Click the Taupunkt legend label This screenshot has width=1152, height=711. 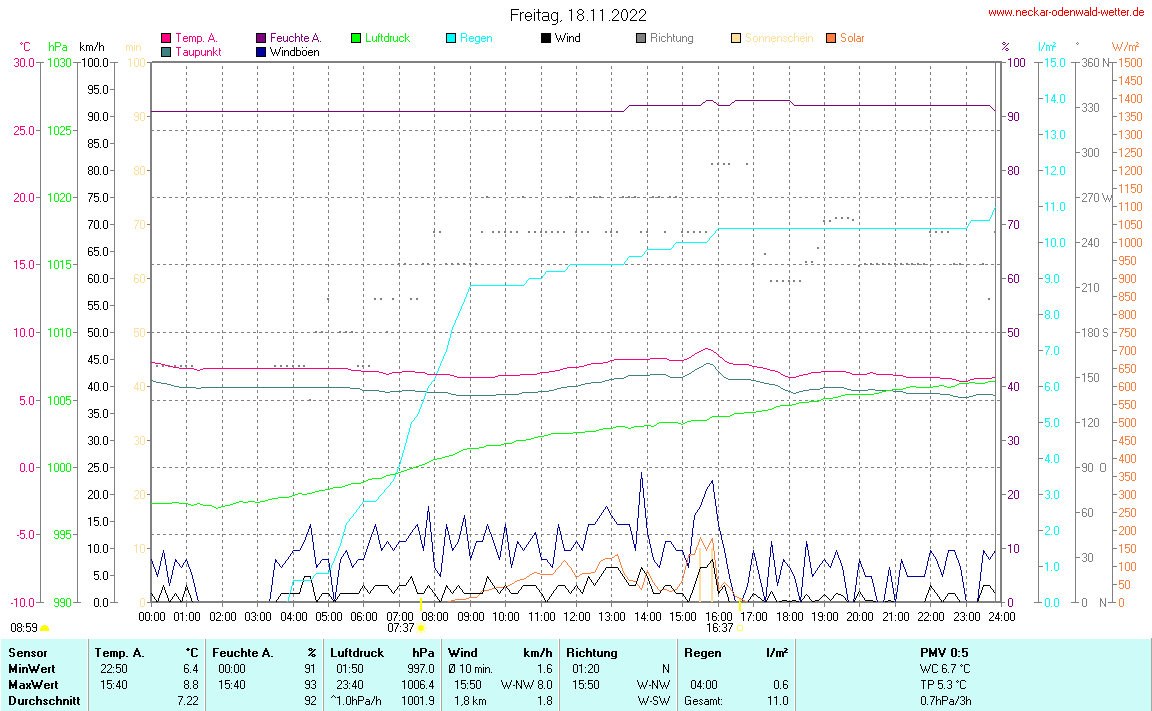point(198,52)
